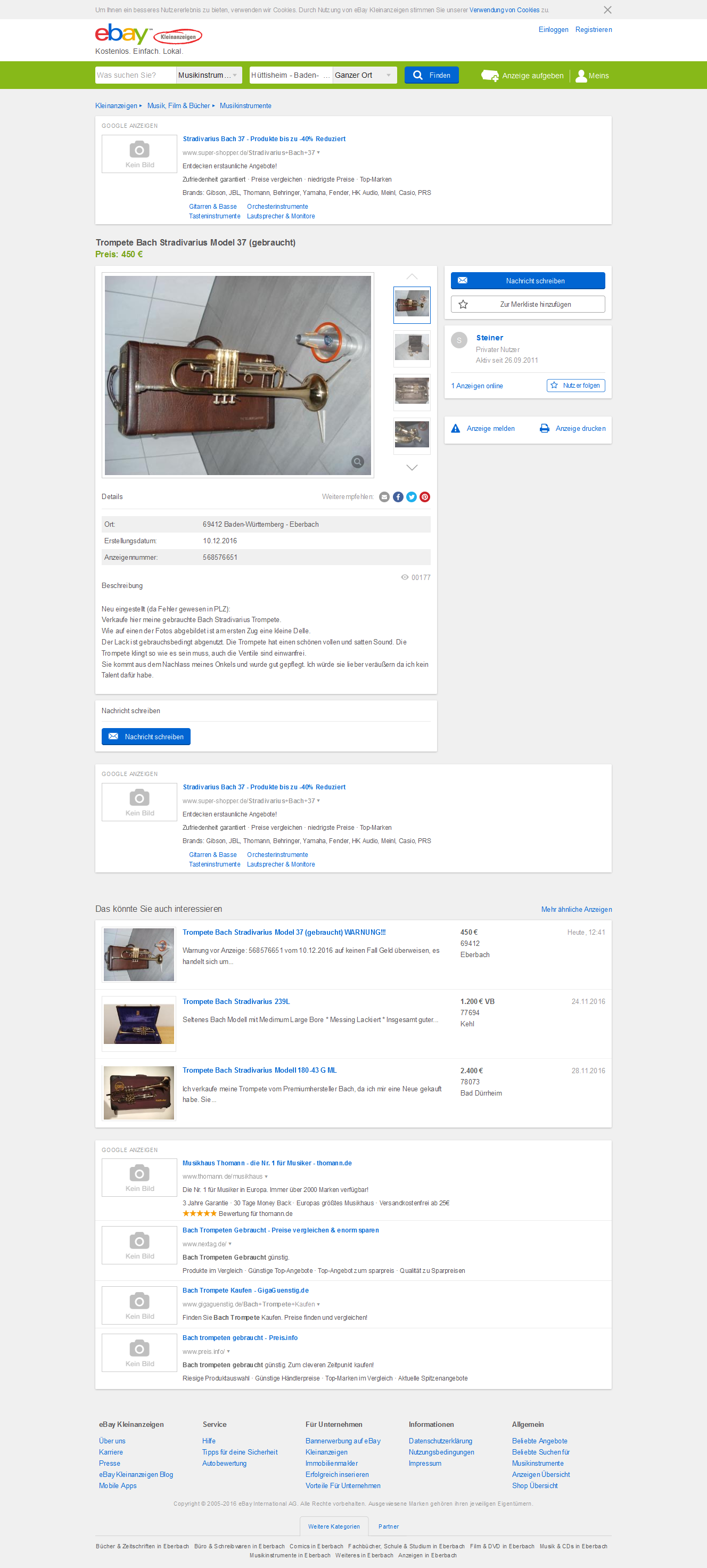Image resolution: width=707 pixels, height=1568 pixels.
Task: Add listing to Merkliste
Action: (x=528, y=304)
